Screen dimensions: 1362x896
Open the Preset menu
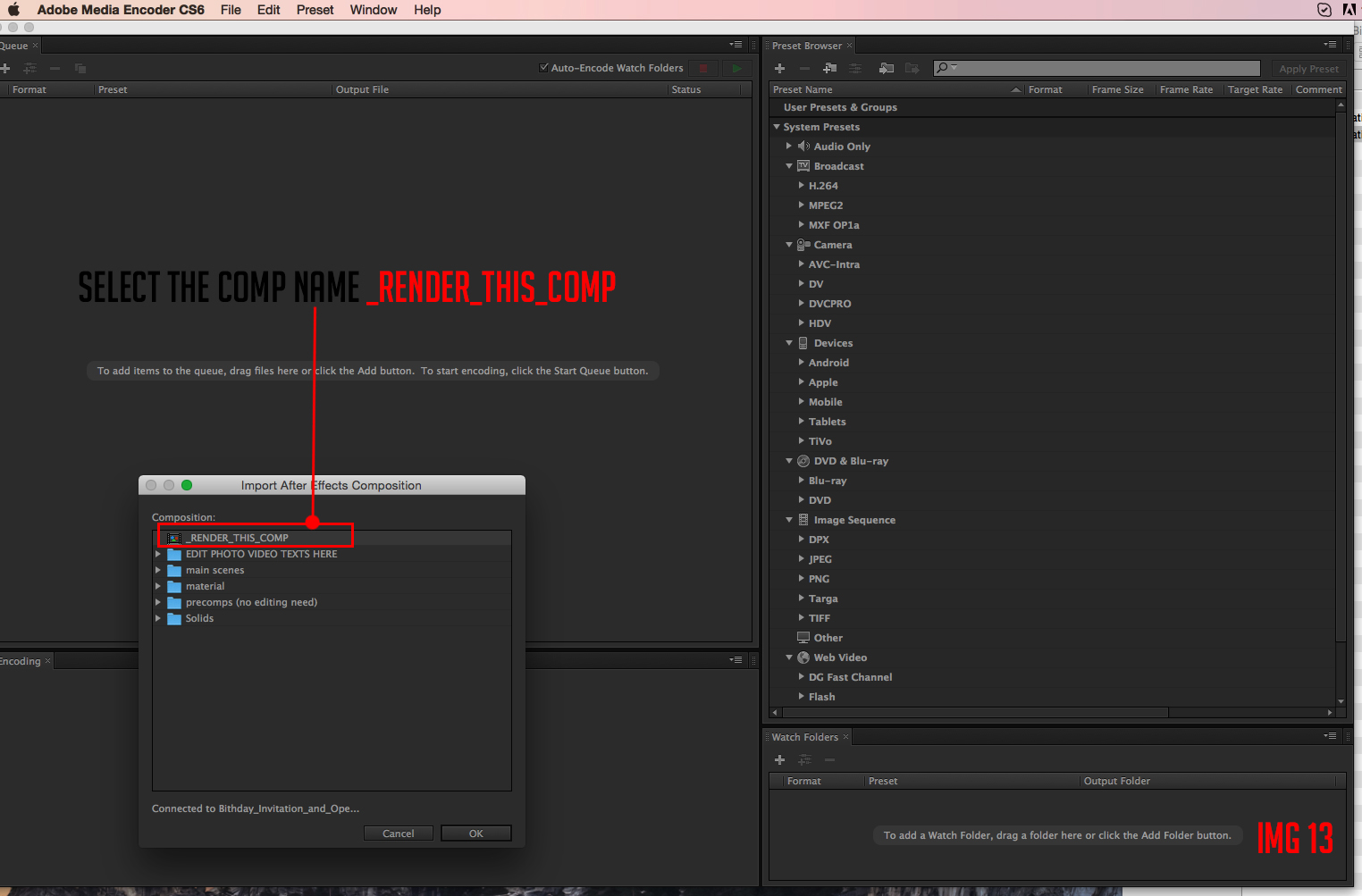(x=315, y=10)
